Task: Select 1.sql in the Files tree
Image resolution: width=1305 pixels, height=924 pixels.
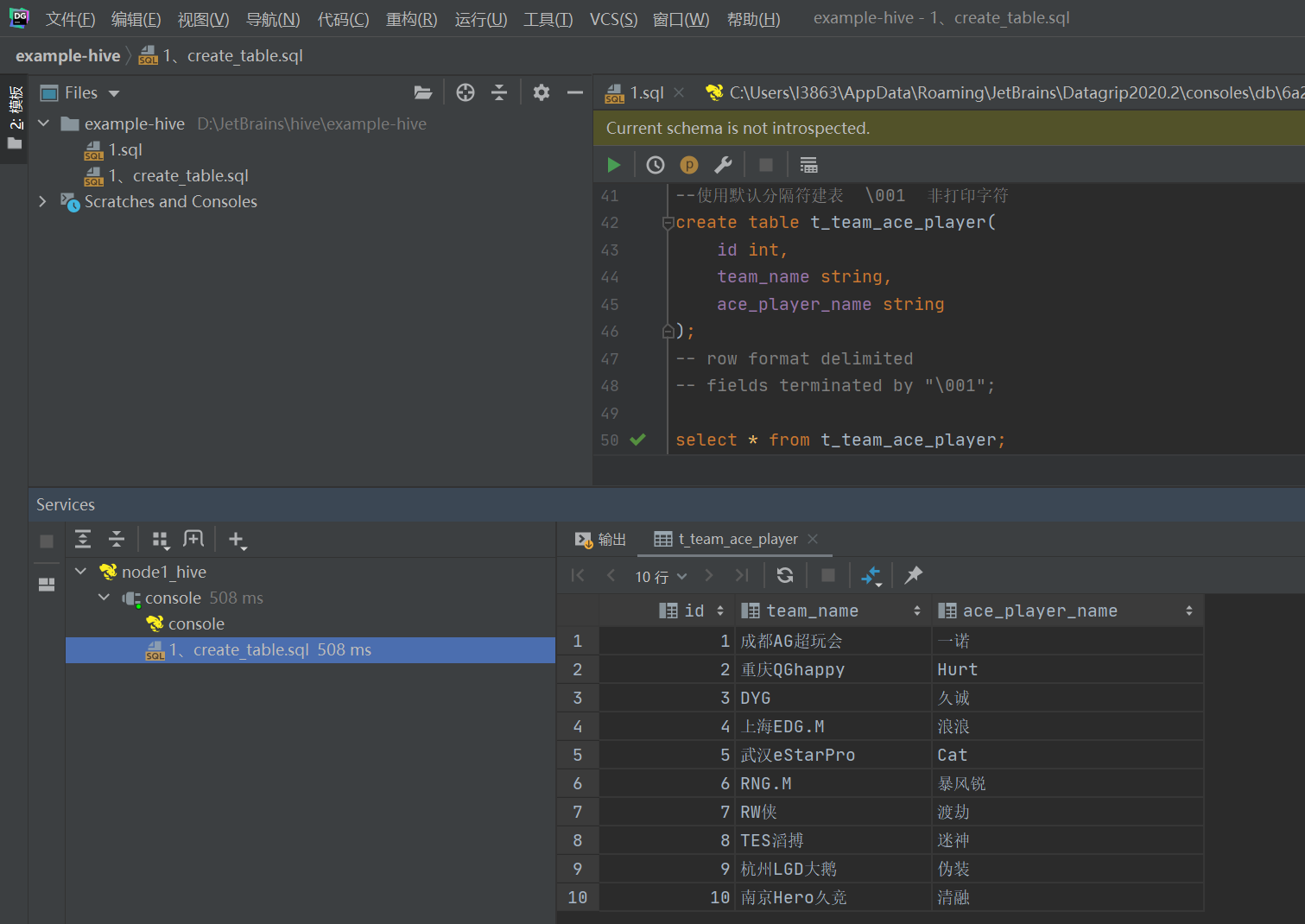Action: click(x=113, y=149)
